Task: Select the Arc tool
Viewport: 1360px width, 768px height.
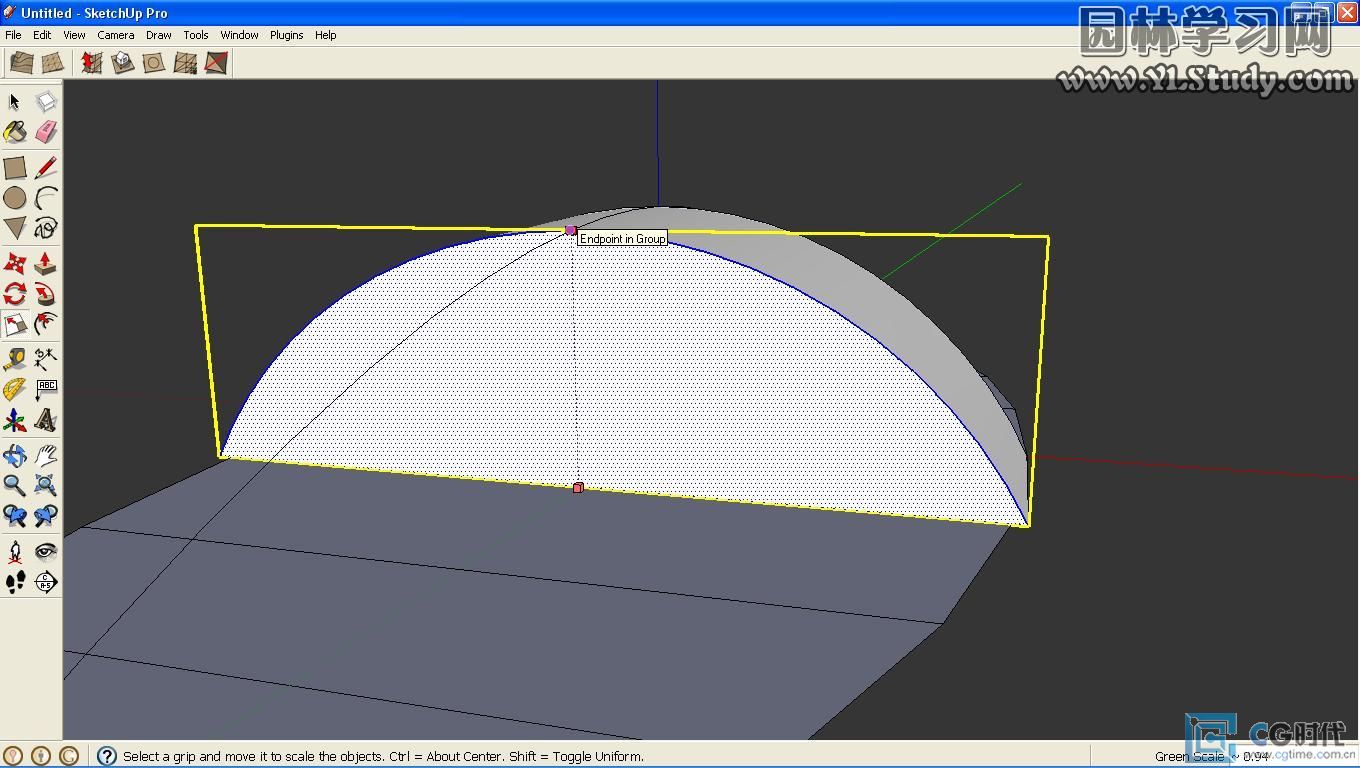Action: [x=46, y=198]
